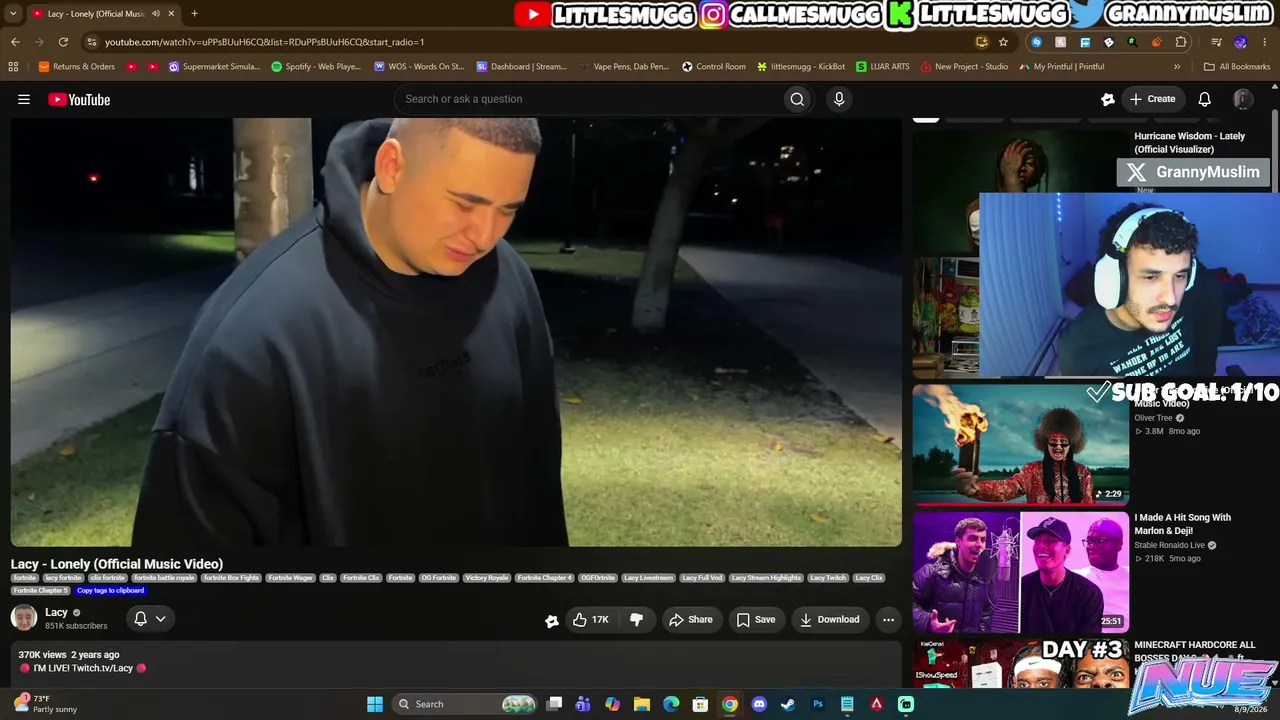This screenshot has height=720, width=1280.
Task: Go back in Chrome
Action: (x=15, y=42)
